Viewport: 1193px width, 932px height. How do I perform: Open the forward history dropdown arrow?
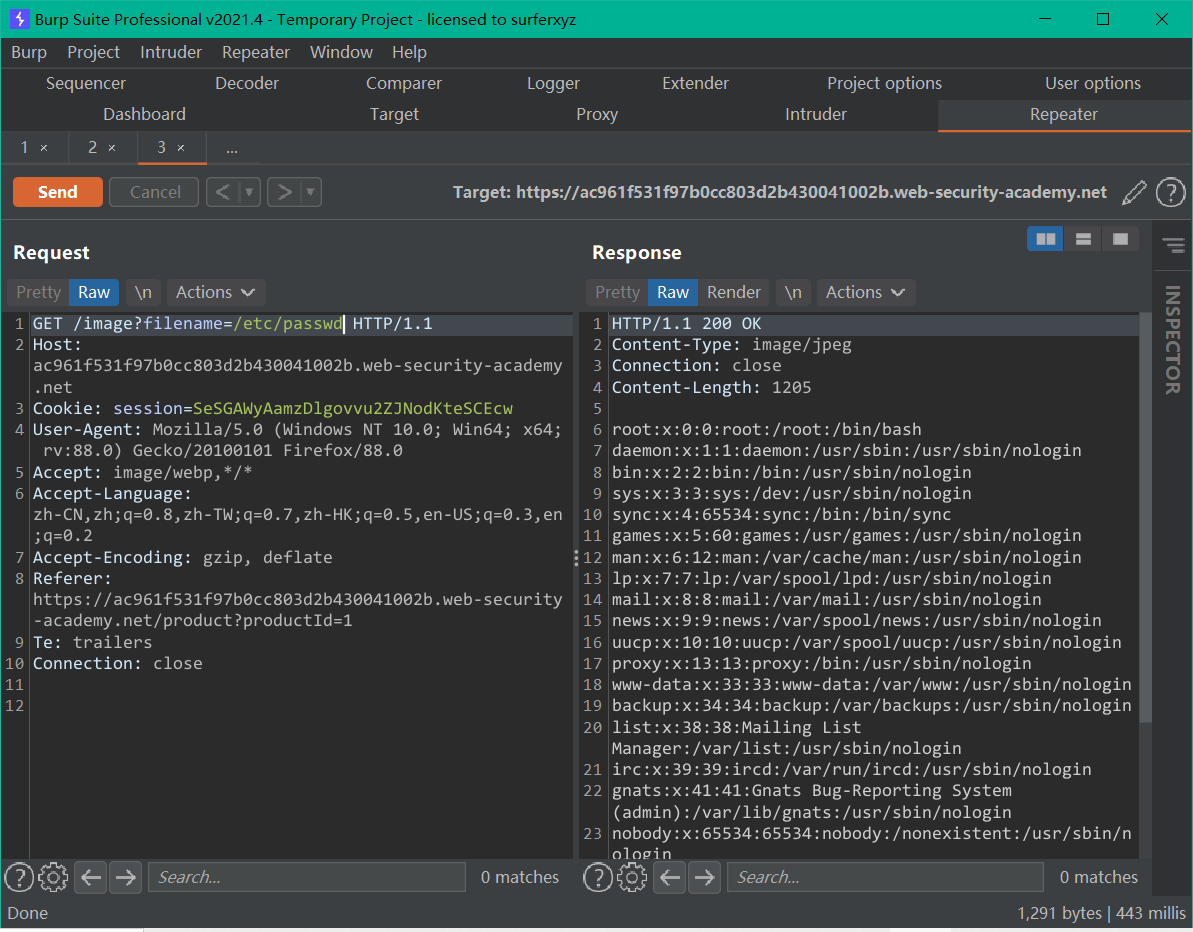coord(310,192)
